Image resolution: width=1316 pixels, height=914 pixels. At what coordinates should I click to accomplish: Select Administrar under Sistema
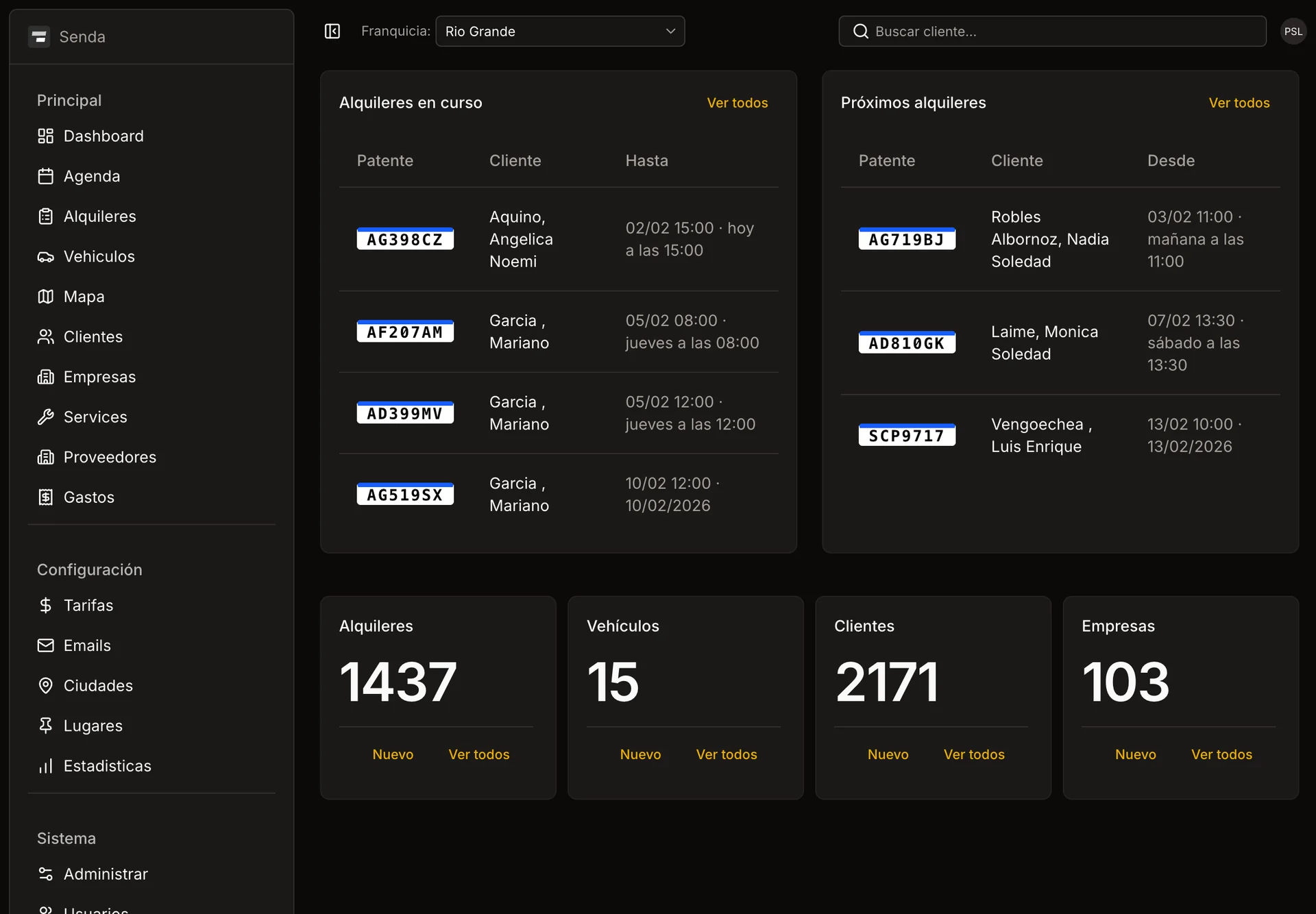[105, 874]
